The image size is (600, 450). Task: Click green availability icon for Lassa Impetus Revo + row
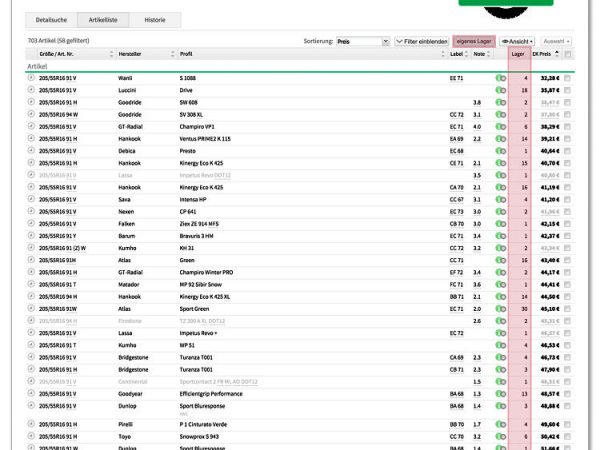[x=501, y=333]
